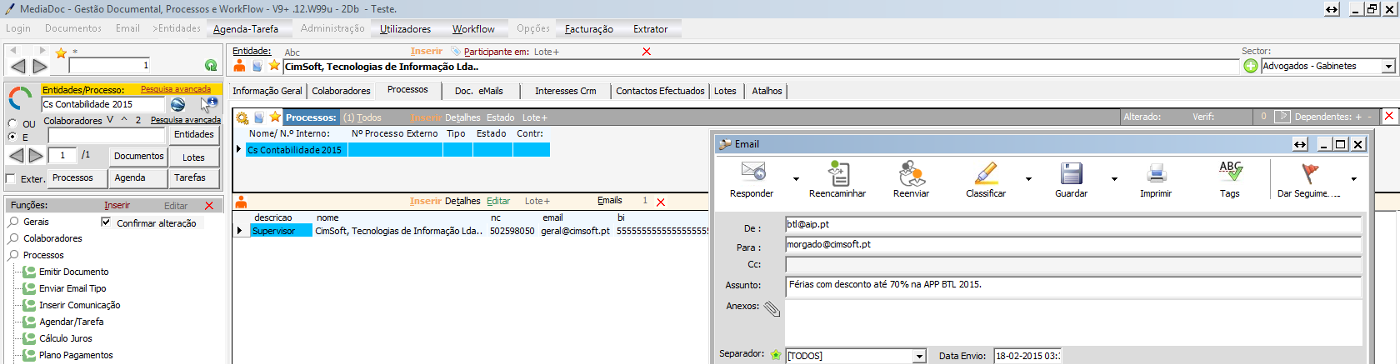Click the Lotes button in left panel
The image size is (1400, 364).
(x=194, y=158)
